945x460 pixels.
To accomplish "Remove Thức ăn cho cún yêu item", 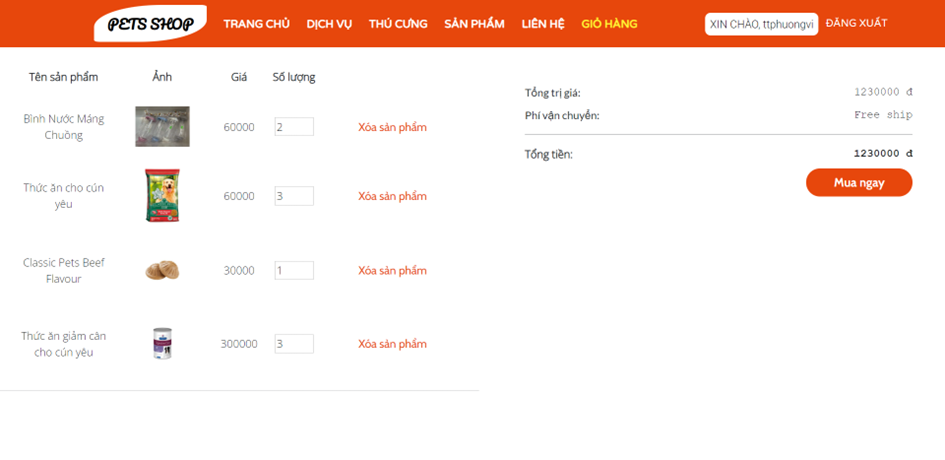I will (x=392, y=196).
